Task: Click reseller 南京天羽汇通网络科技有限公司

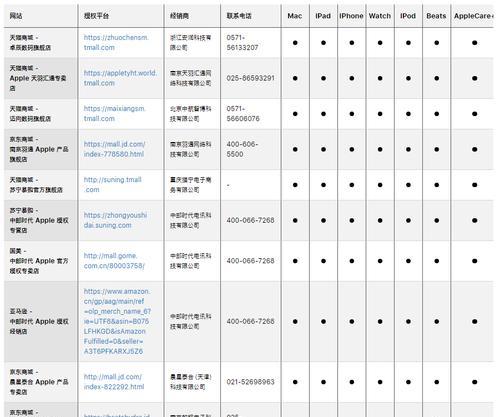Action: pyautogui.click(x=191, y=78)
